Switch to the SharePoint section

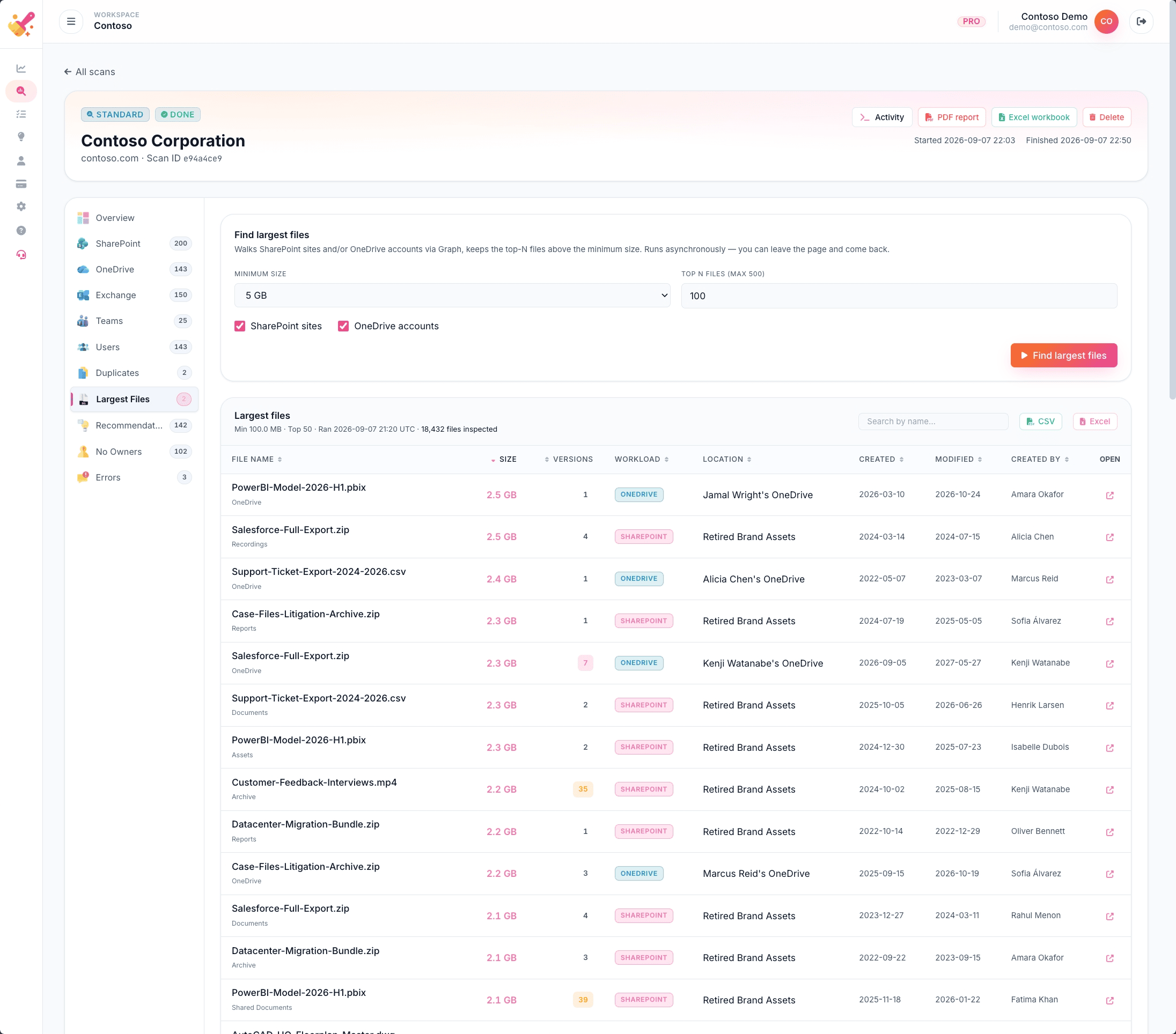pos(134,243)
